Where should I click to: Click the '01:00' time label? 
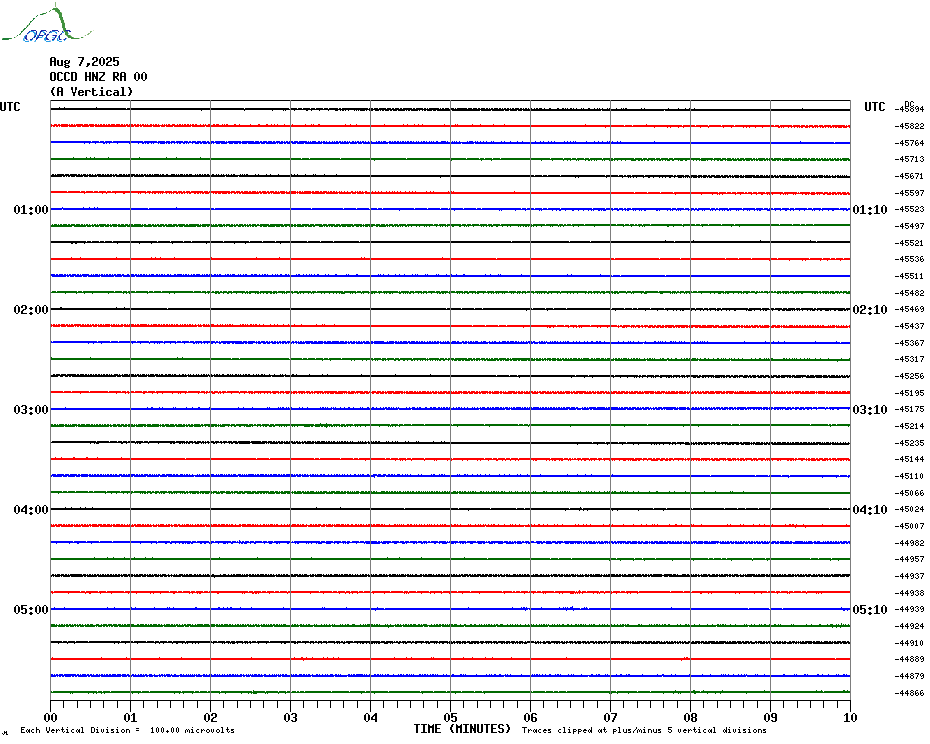[x=31, y=209]
